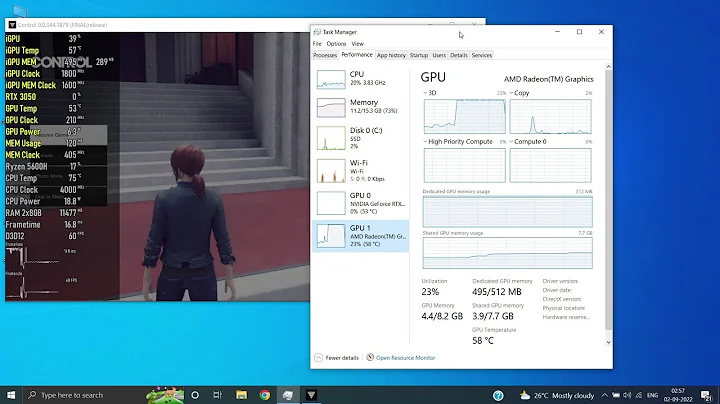720x404 pixels.
Task: Click the scrollbar up arrow in Task Manager
Action: tap(608, 67)
